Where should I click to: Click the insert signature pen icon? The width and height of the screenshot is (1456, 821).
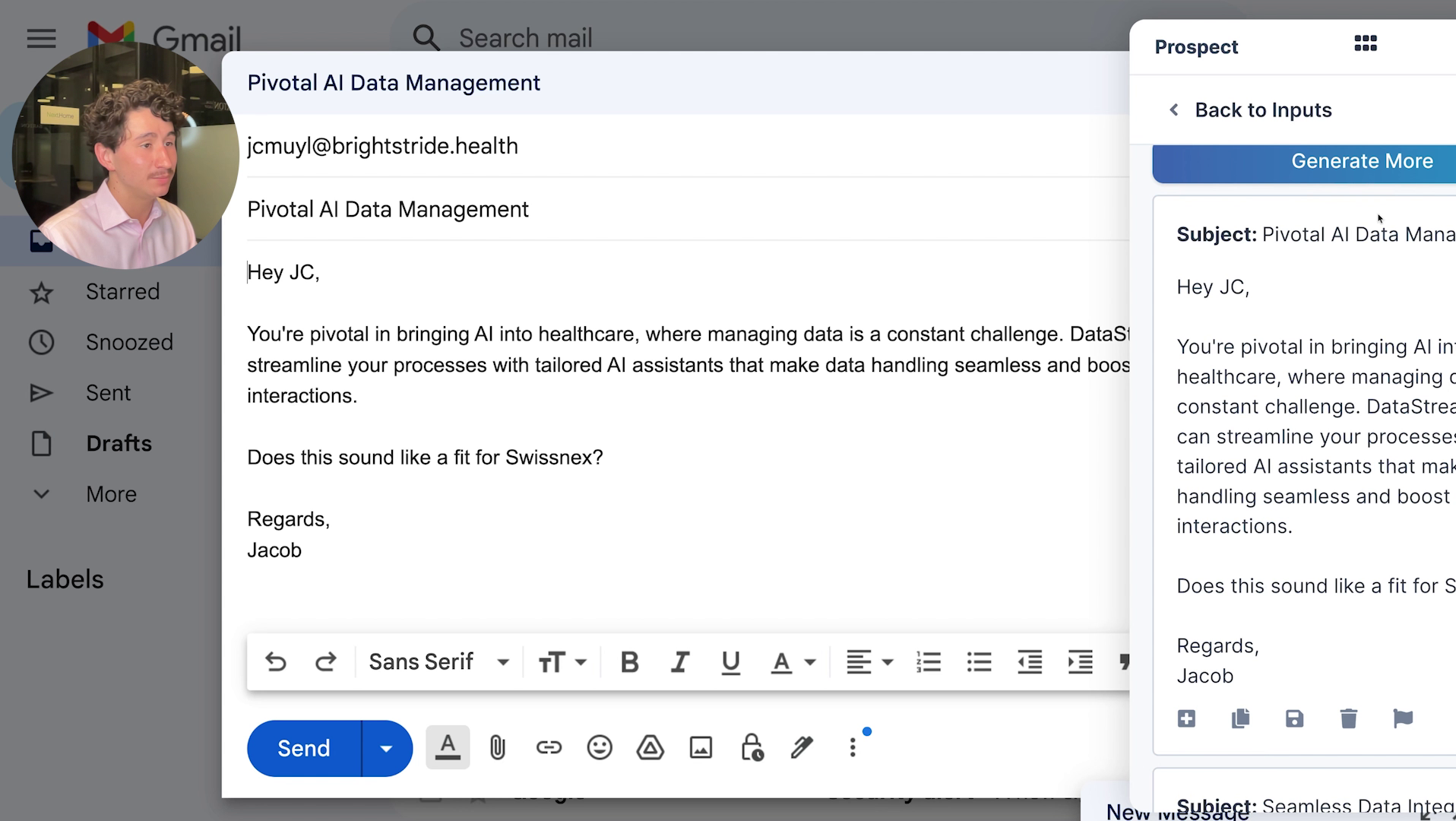(x=802, y=748)
